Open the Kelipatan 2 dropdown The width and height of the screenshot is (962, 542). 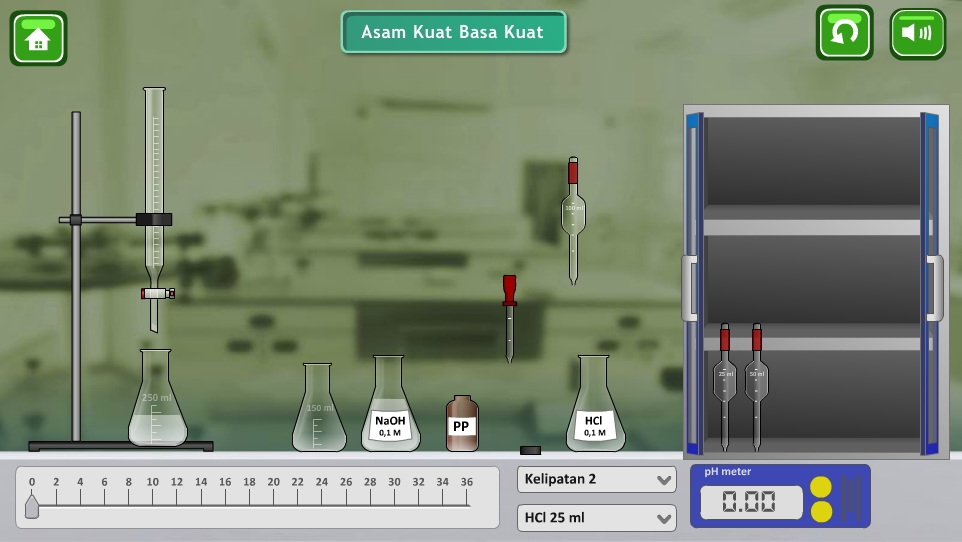(x=597, y=480)
